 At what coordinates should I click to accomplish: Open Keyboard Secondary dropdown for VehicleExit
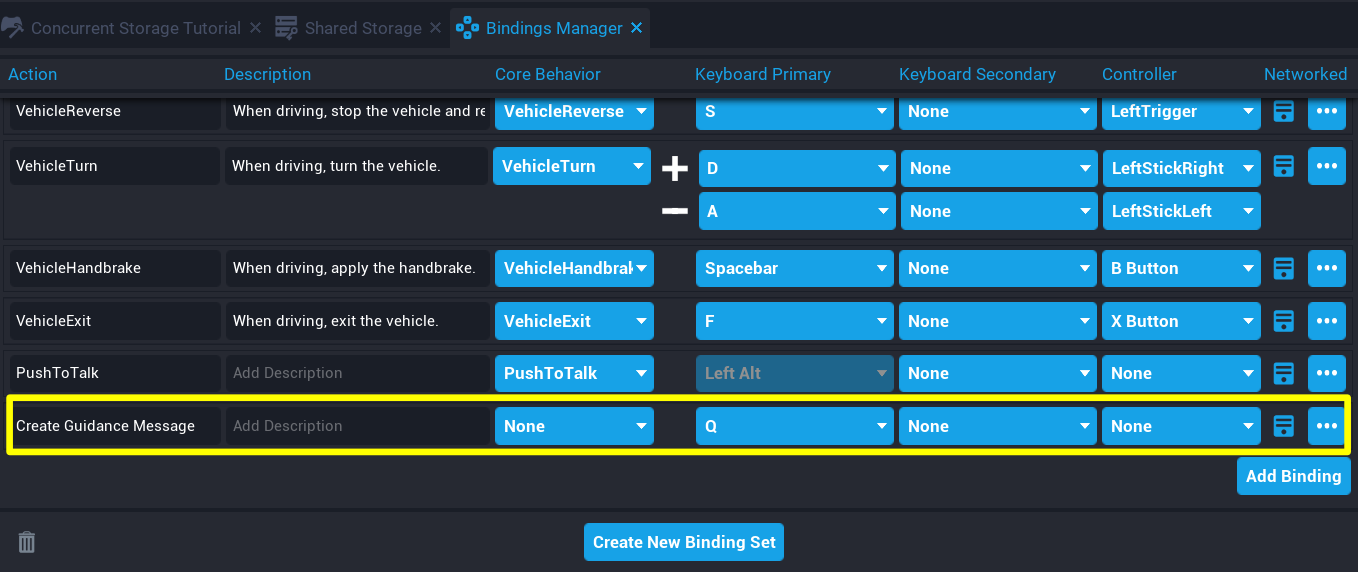point(997,321)
